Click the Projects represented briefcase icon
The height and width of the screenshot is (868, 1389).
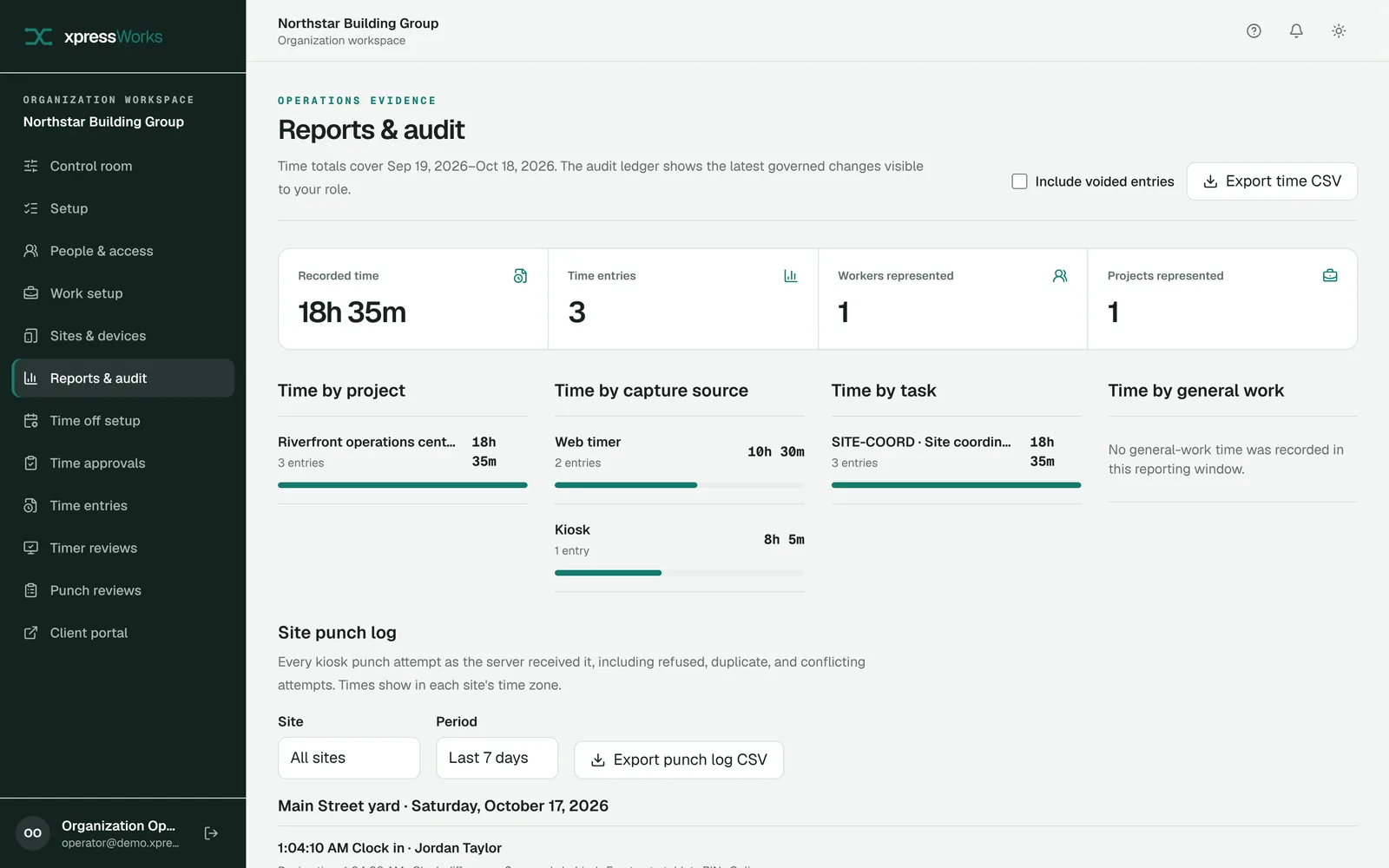1330,276
